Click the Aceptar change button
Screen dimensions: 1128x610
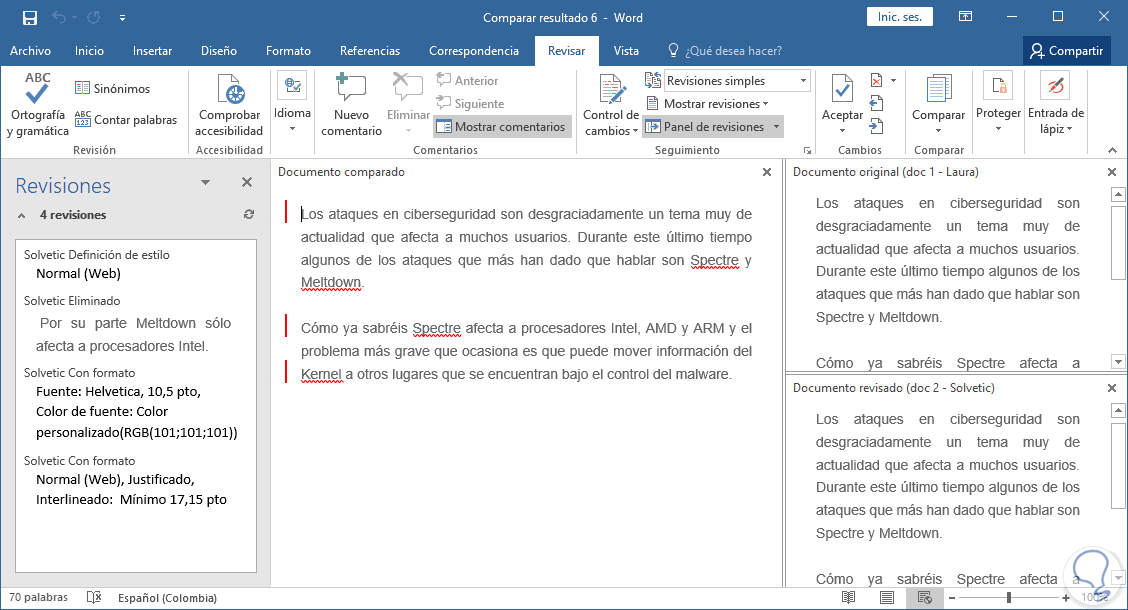click(842, 103)
